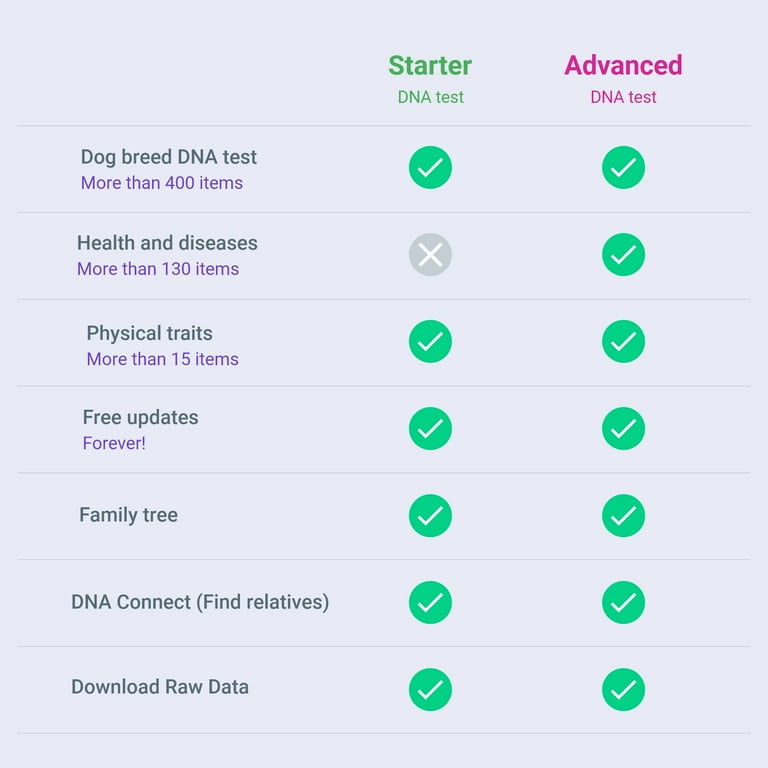
Task: Click Advanced checkmark for Free updates
Action: point(623,429)
